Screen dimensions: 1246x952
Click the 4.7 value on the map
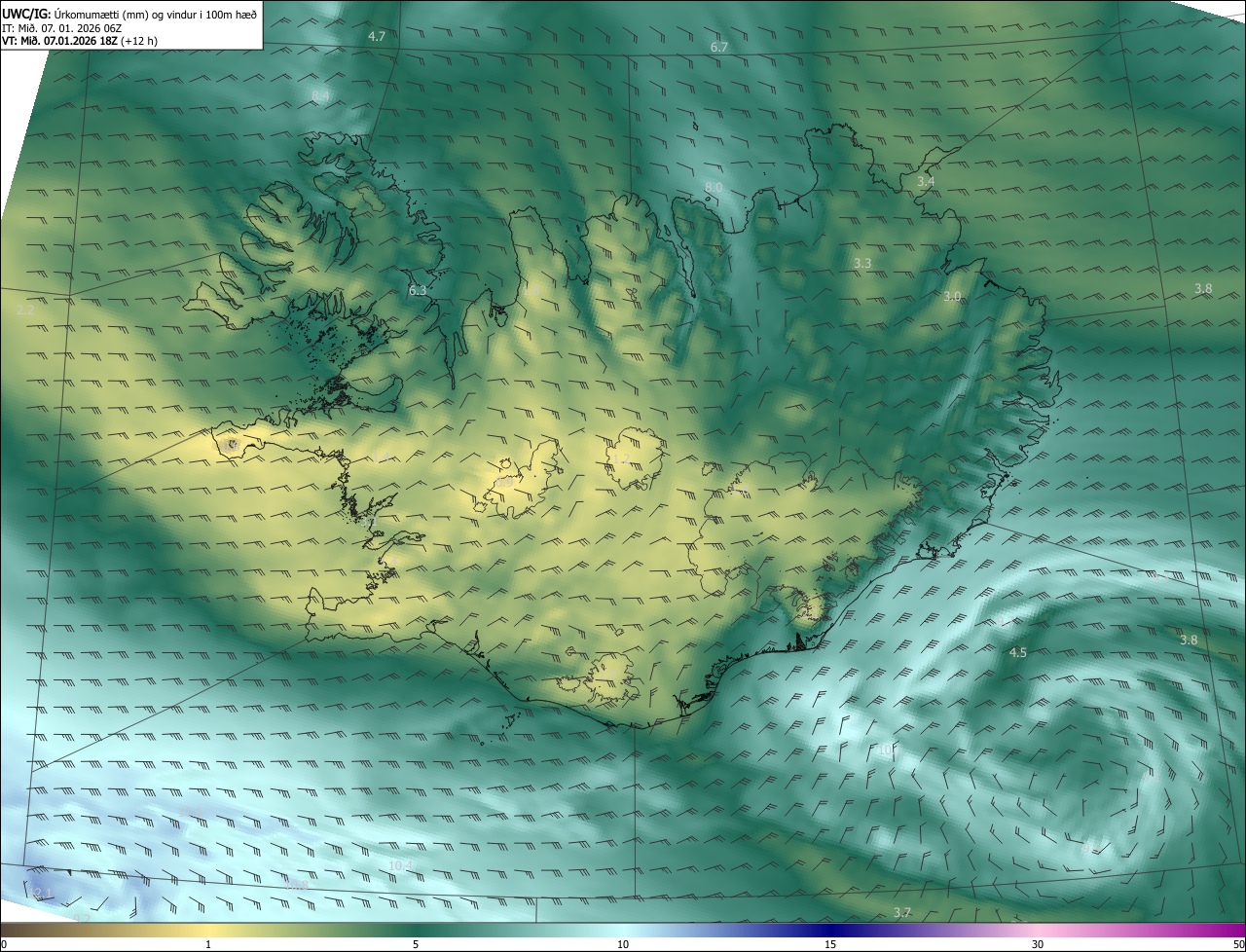pyautogui.click(x=377, y=36)
